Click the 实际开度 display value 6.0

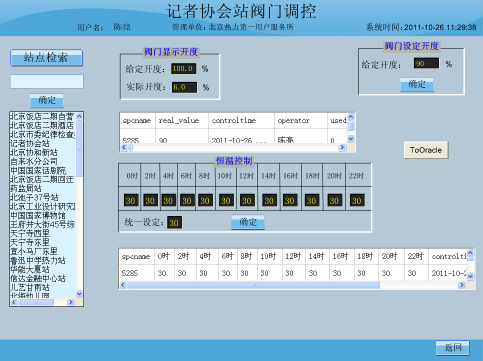click(x=184, y=87)
